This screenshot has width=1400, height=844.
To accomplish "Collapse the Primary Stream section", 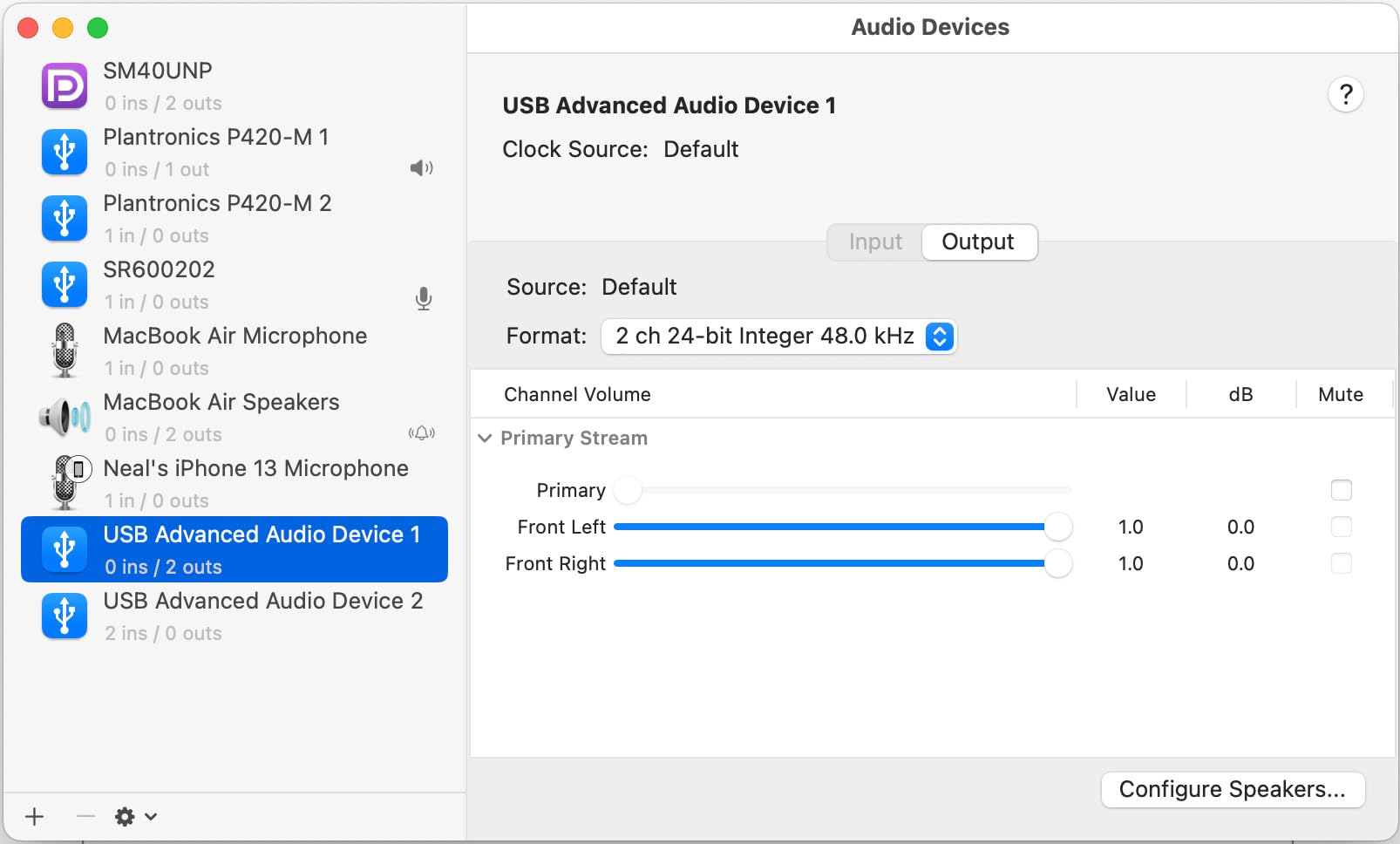I will point(485,438).
